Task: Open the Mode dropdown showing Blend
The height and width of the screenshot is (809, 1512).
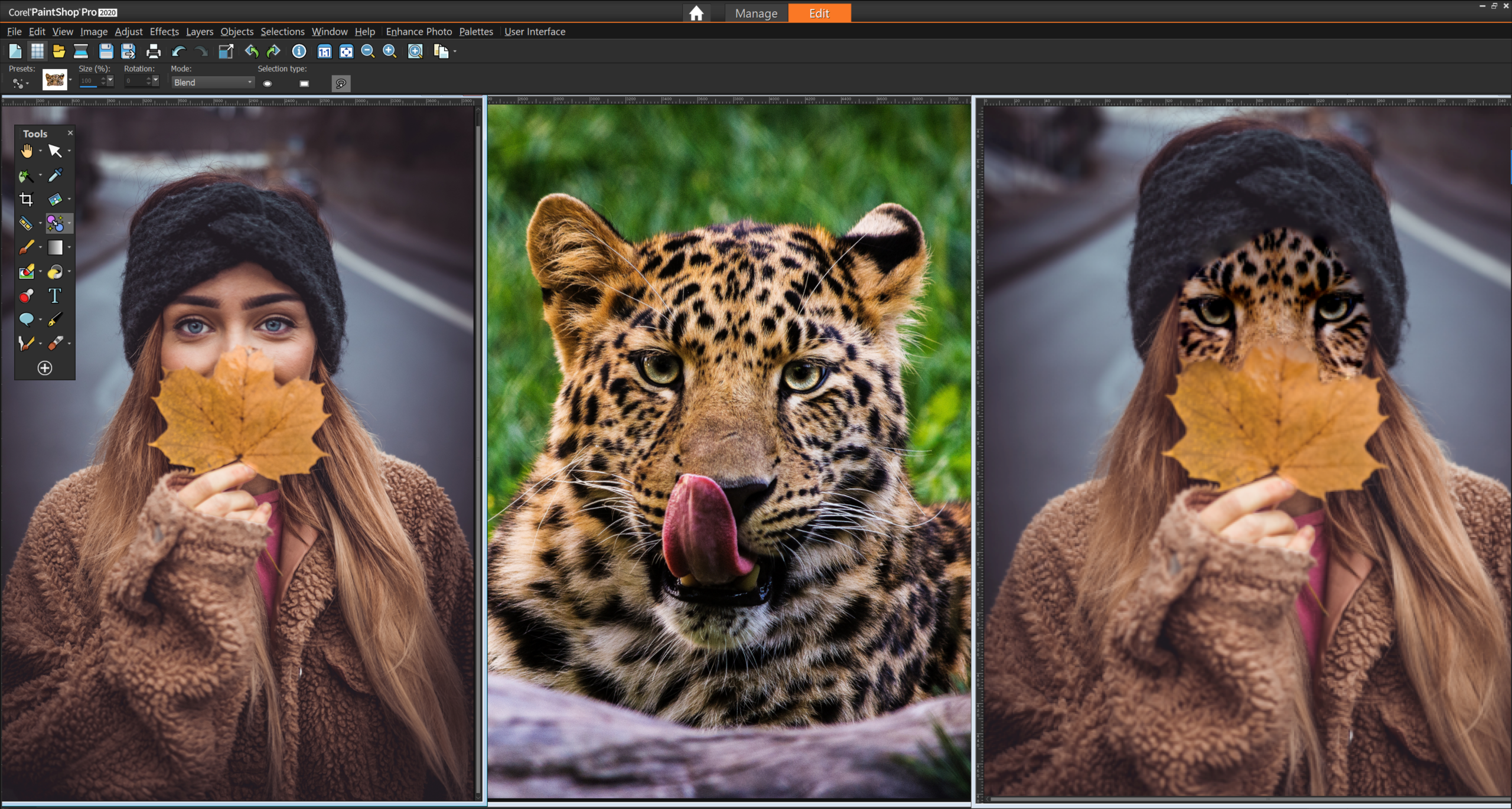Action: (x=211, y=82)
